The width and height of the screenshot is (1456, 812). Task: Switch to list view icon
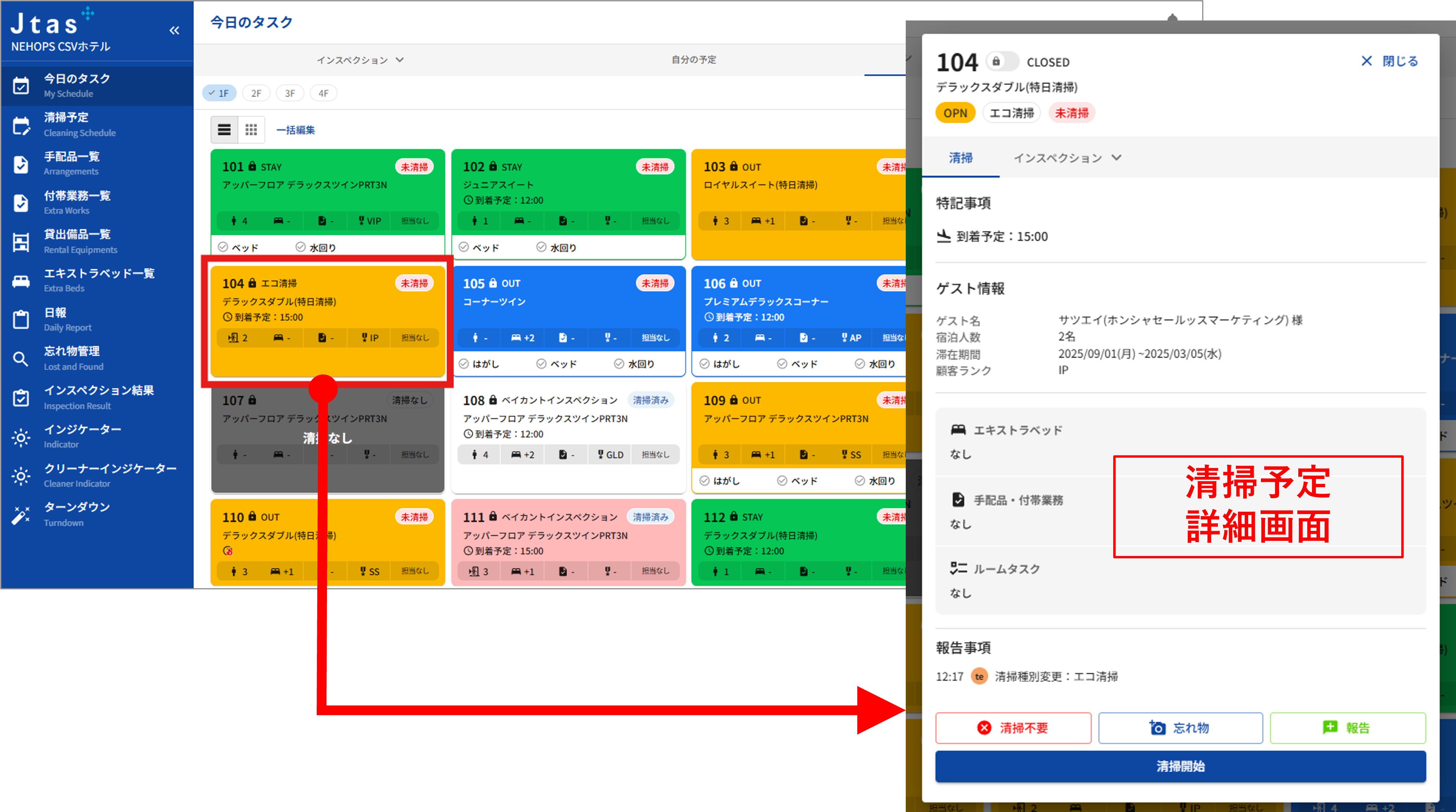[x=224, y=130]
